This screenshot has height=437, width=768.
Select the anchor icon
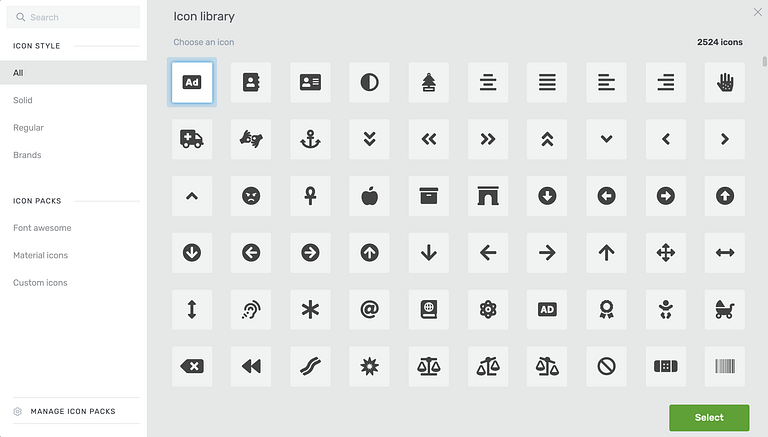coord(310,139)
